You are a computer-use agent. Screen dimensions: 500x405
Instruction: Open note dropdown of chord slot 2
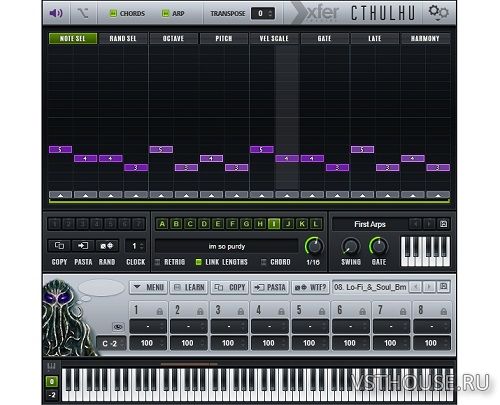click(x=189, y=326)
